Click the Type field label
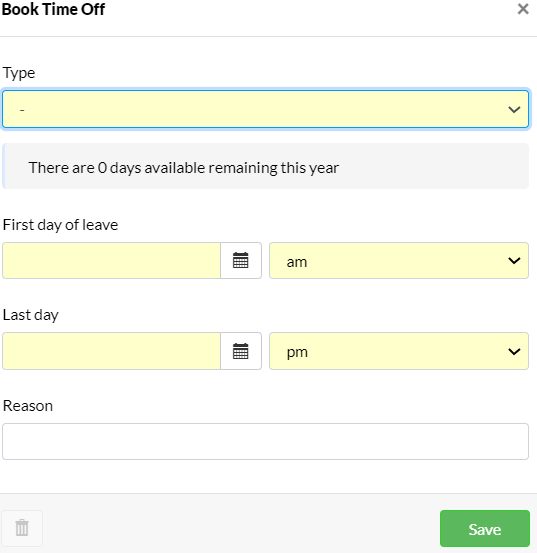This screenshot has width=537, height=553. (19, 73)
